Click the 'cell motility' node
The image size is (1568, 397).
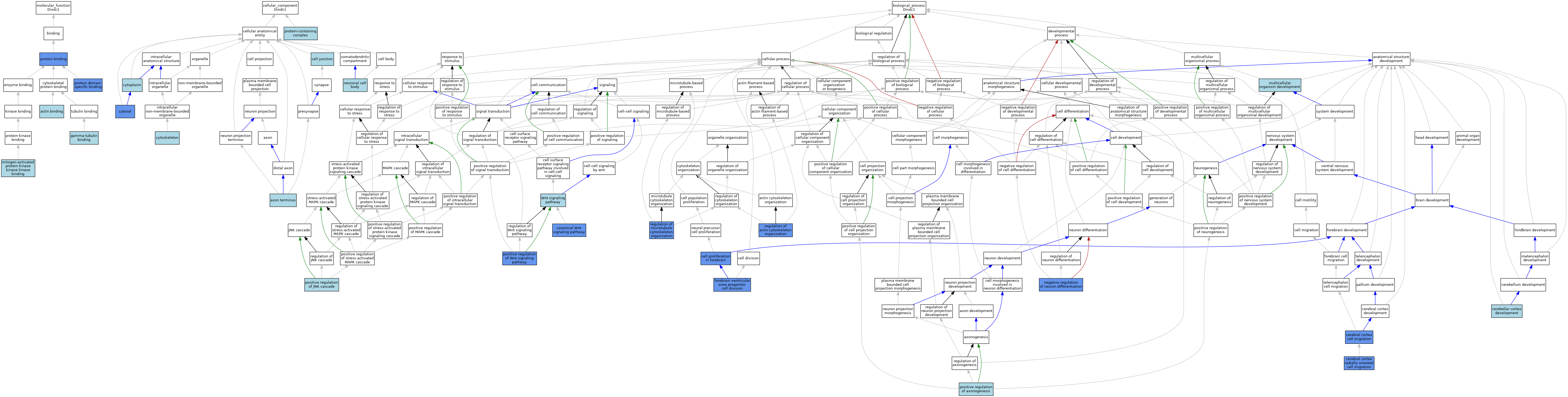pyautogui.click(x=1306, y=200)
